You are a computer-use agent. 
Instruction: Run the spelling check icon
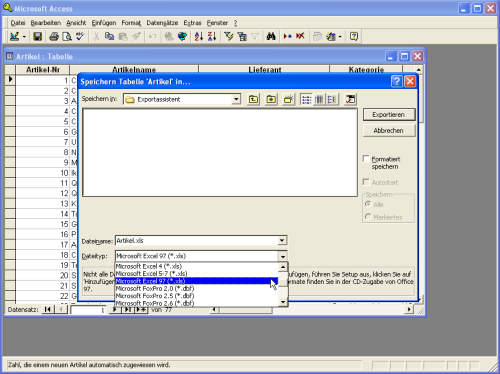[80, 36]
